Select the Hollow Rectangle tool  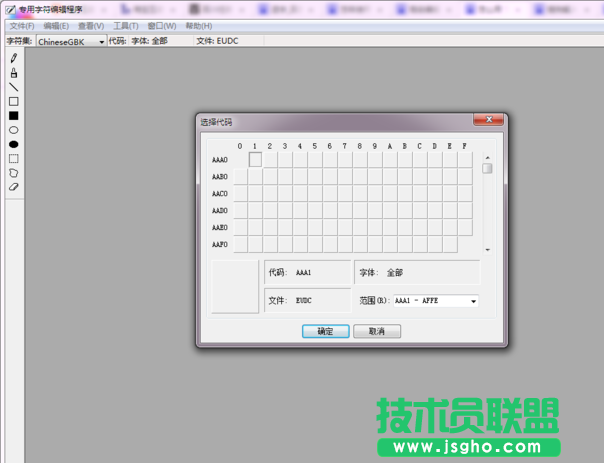point(14,101)
